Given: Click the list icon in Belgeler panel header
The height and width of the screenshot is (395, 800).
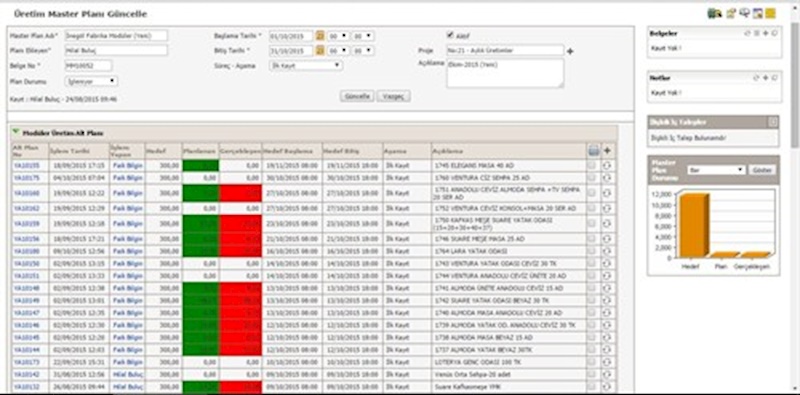Looking at the screenshot, I should point(757,34).
